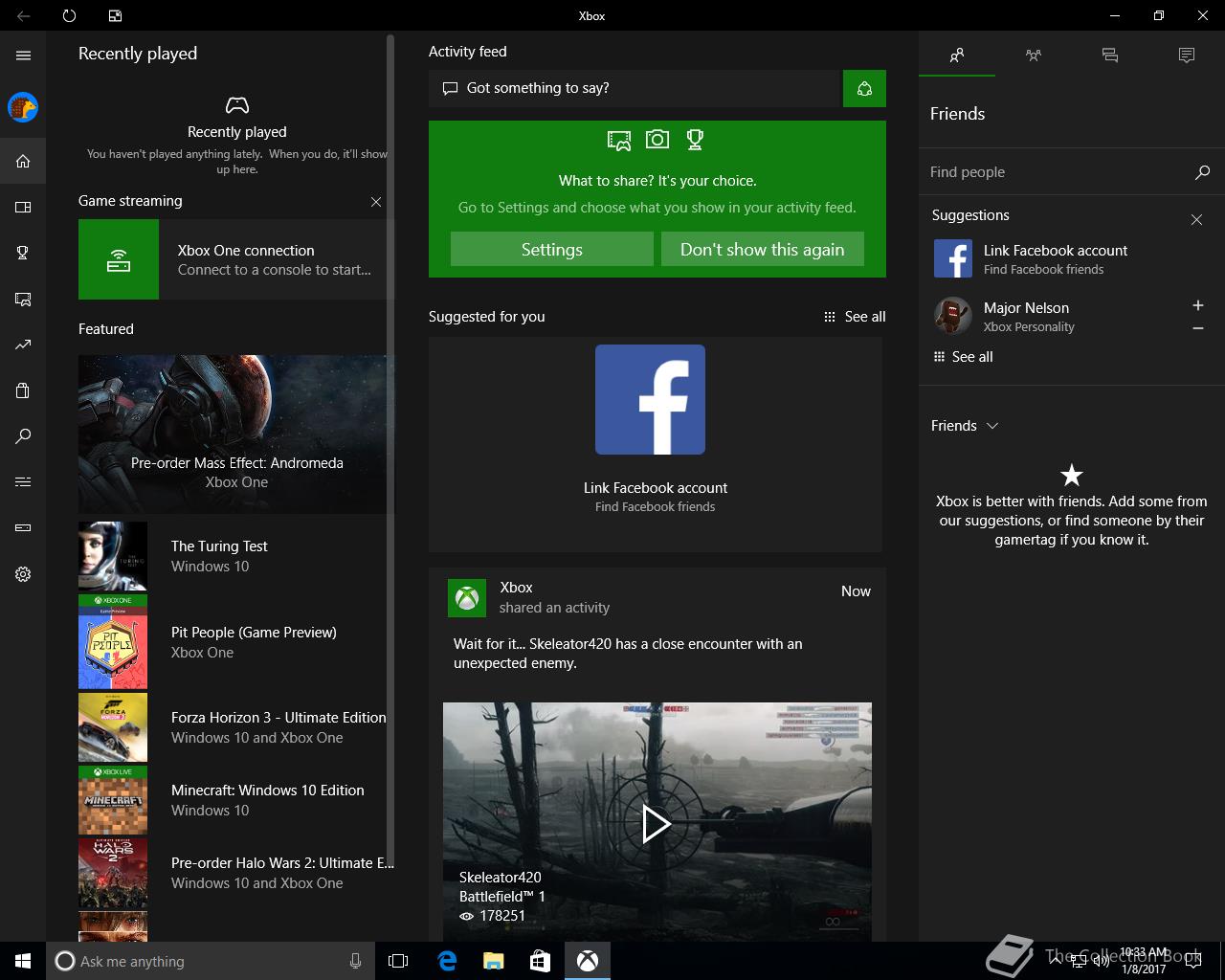
Task: Click the Settings button in green banner
Action: (x=552, y=249)
